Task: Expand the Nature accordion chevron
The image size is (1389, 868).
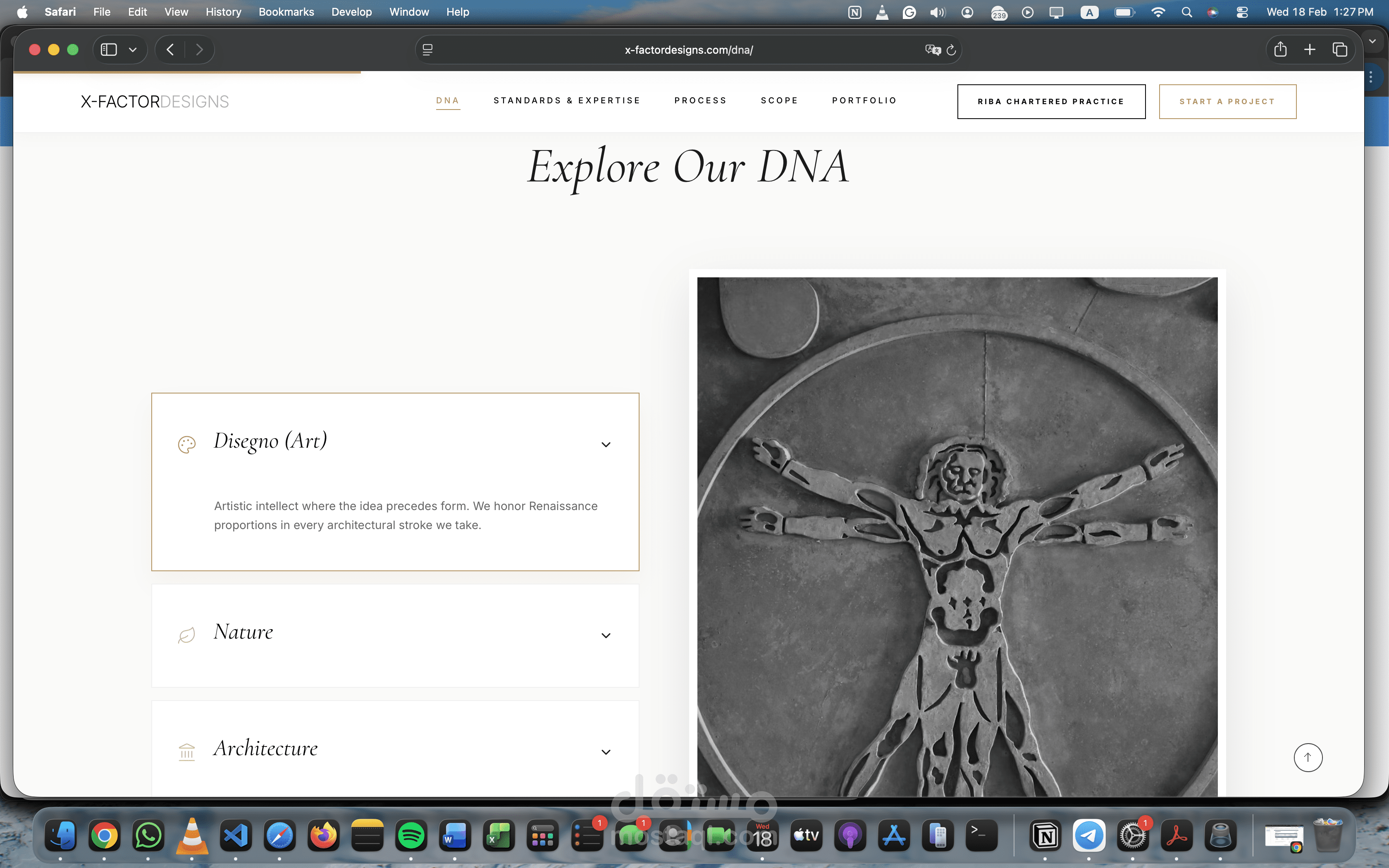Action: [606, 636]
